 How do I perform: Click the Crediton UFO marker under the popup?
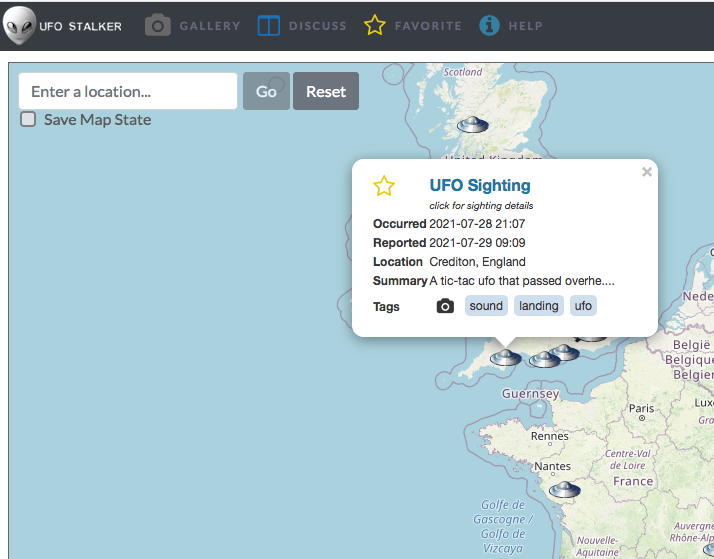[x=505, y=357]
